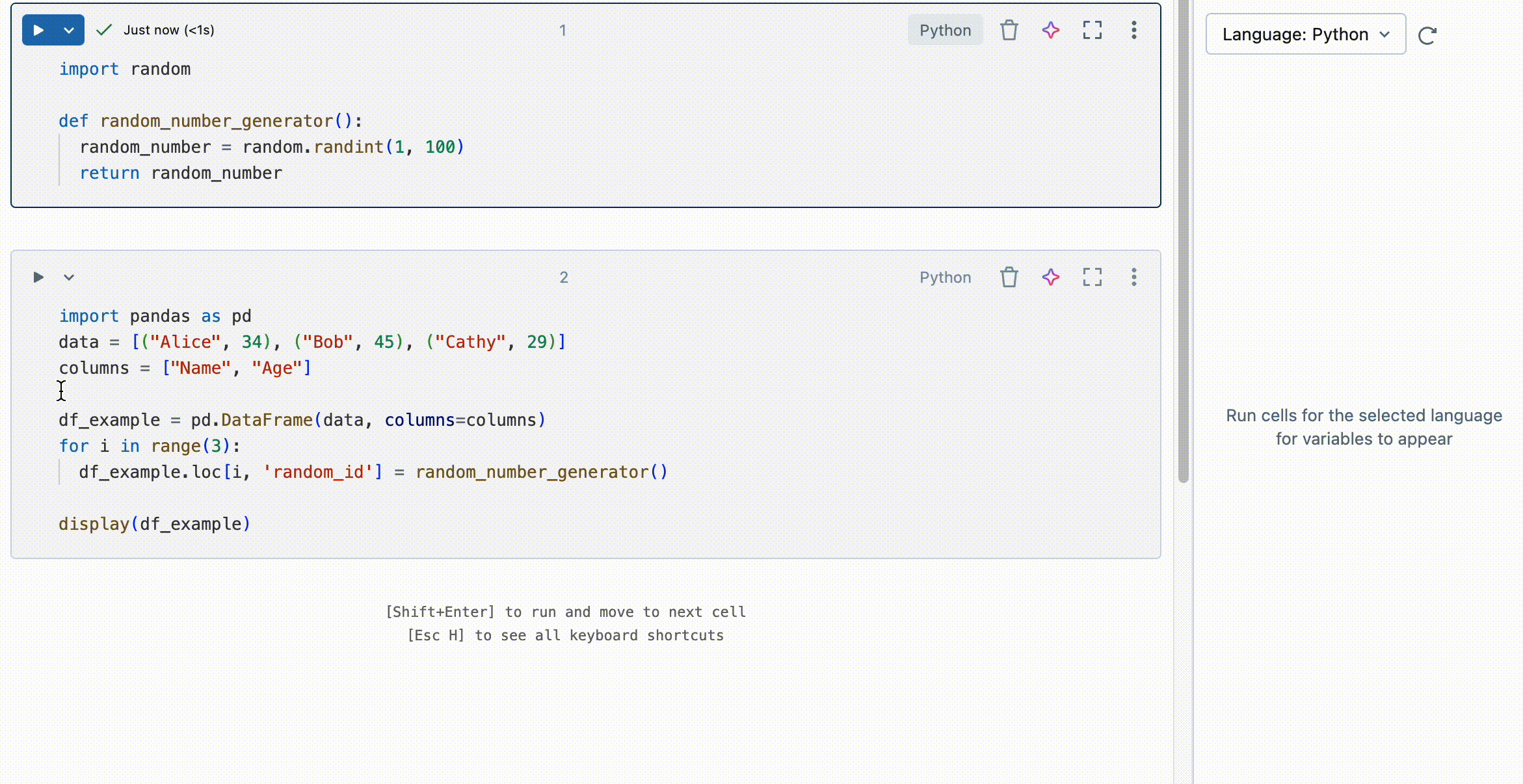Open kebab menu for cell 1
Screen dimensions: 1523x784
tap(1133, 30)
